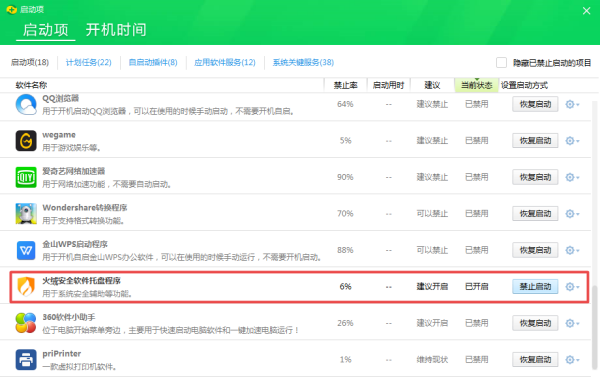Click 恢复启动 for Wondershare转换程序
600x378 pixels.
(x=535, y=213)
